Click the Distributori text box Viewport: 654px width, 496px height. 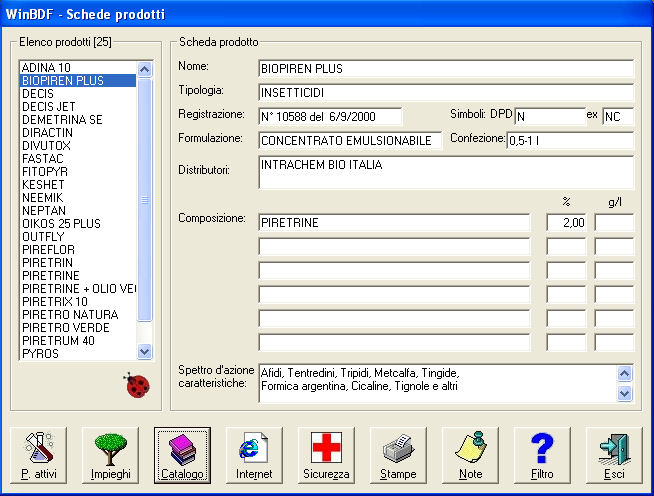(x=446, y=173)
